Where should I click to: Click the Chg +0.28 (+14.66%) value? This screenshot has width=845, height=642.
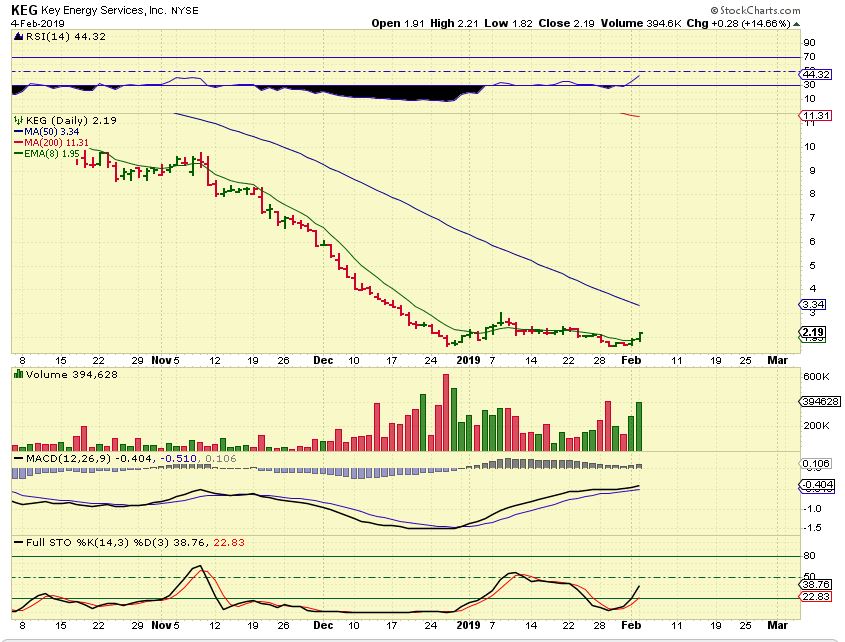(x=738, y=24)
